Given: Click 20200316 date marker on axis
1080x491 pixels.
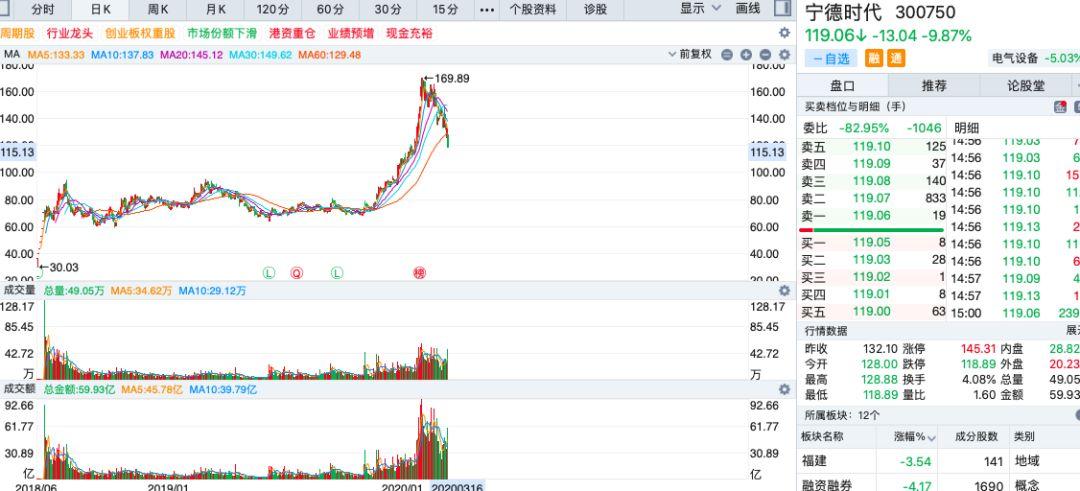Looking at the screenshot, I should pos(457,486).
